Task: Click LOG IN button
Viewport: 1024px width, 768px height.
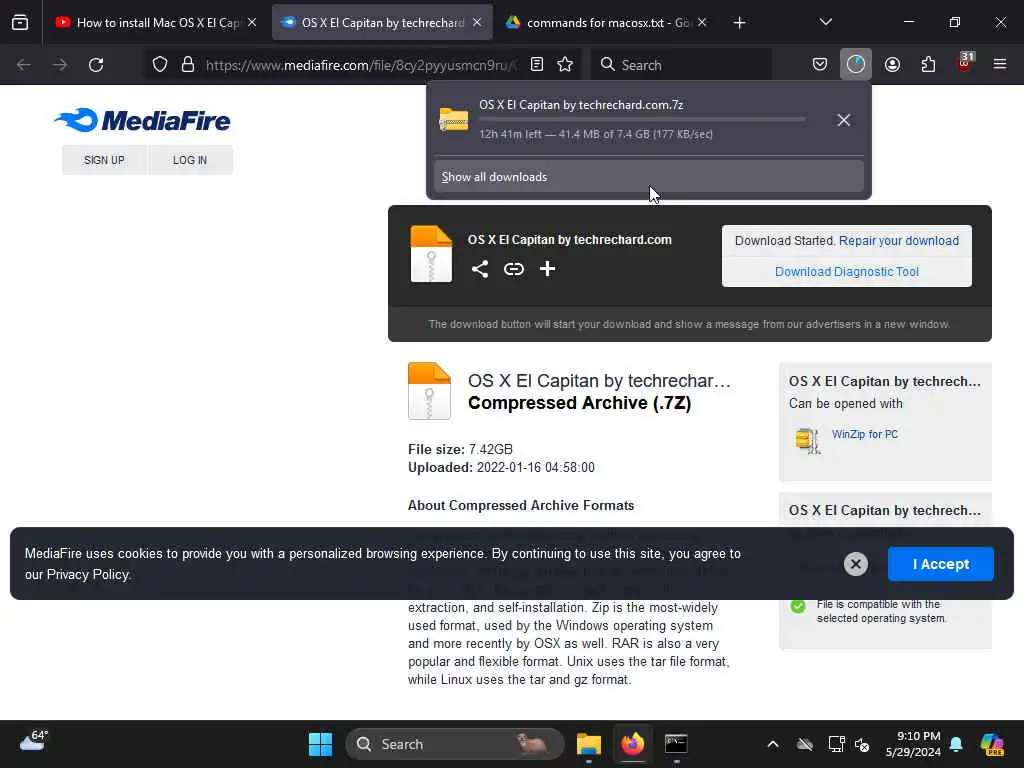Action: point(190,160)
